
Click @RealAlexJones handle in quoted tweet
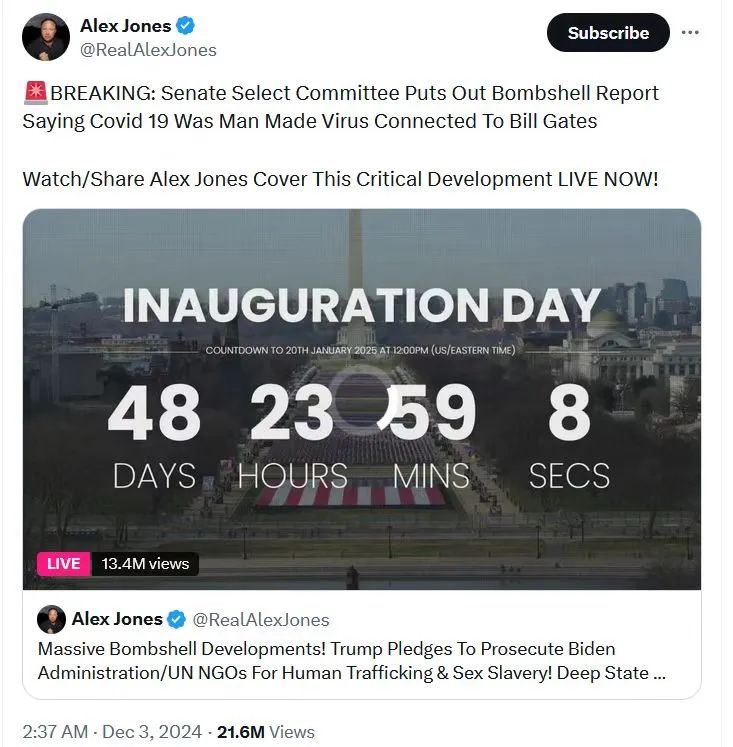(260, 620)
